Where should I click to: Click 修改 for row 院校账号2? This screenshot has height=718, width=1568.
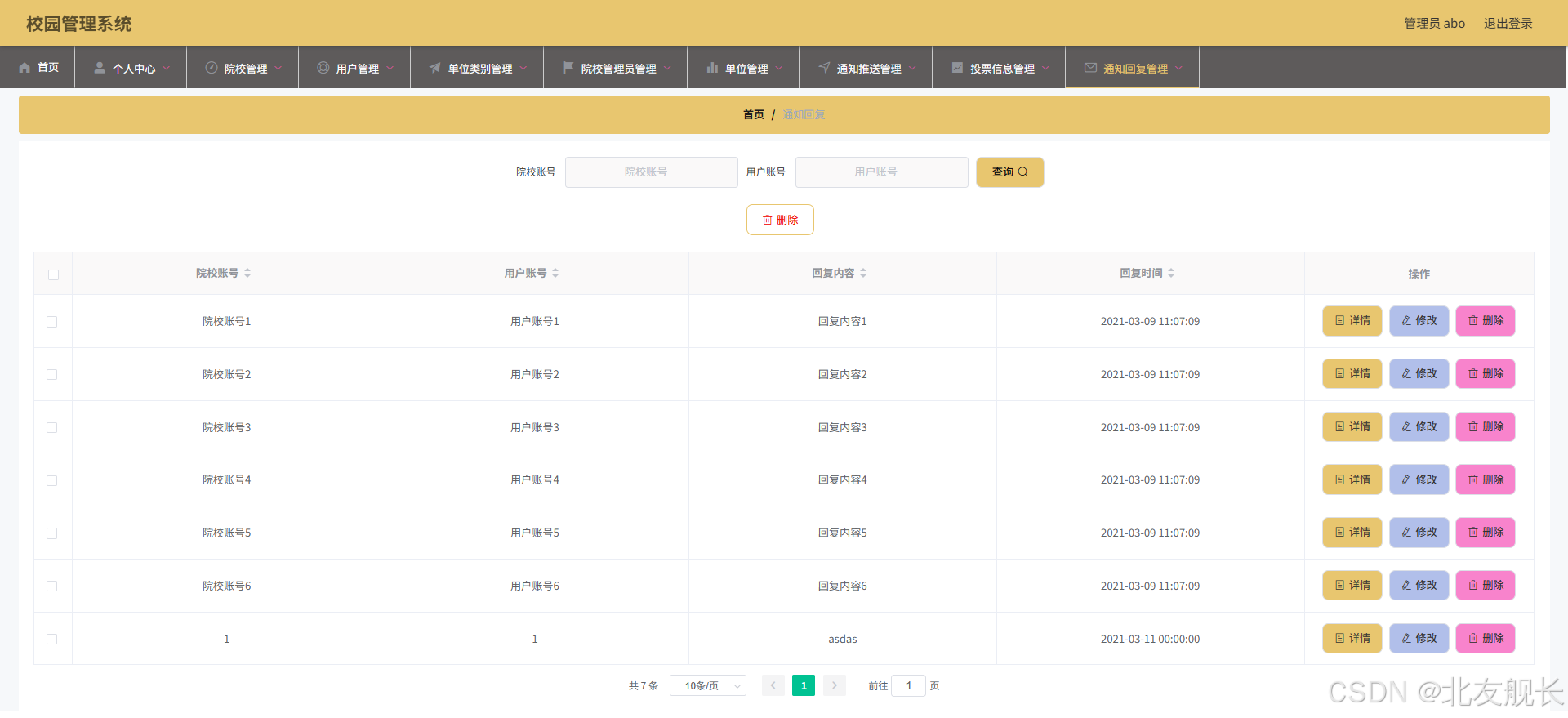point(1419,374)
